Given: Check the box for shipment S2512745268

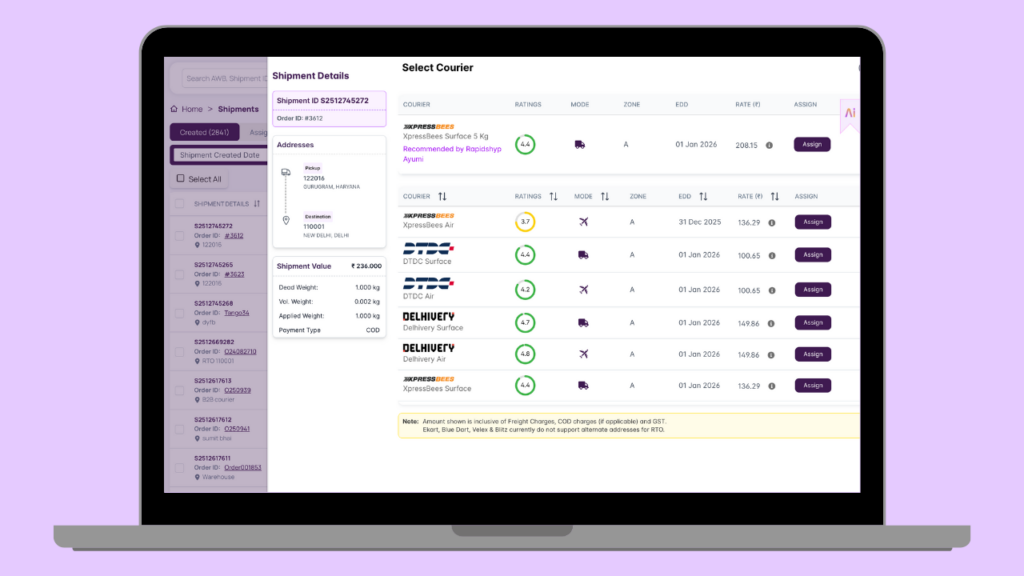Looking at the screenshot, I should click(x=179, y=313).
